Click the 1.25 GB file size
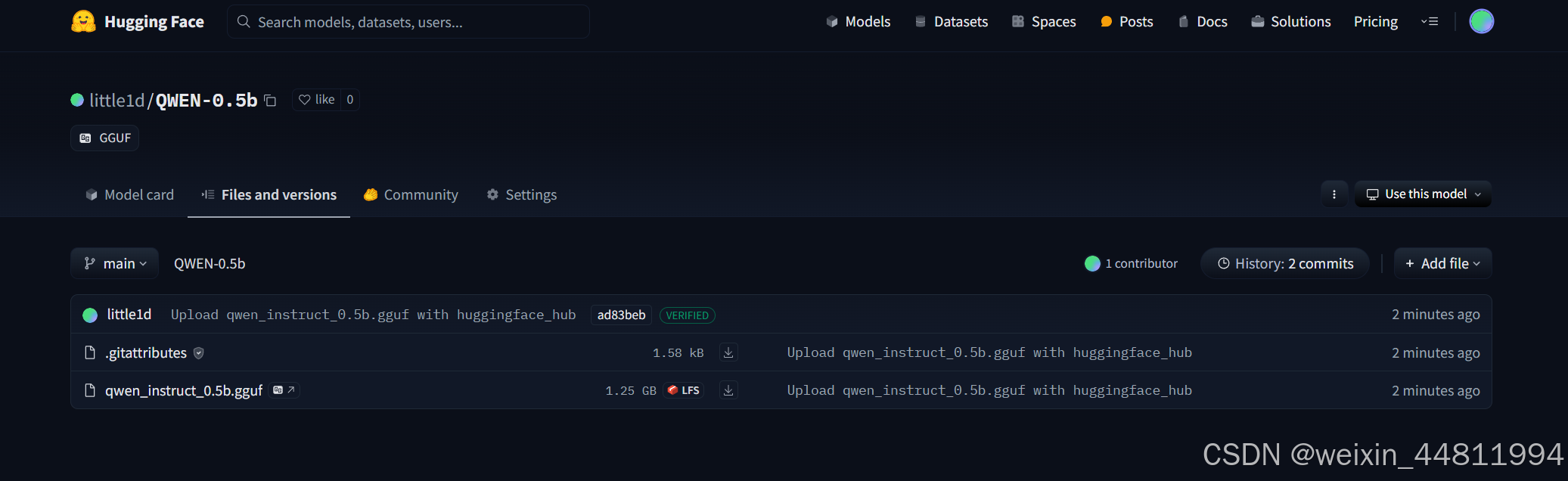 tap(631, 391)
